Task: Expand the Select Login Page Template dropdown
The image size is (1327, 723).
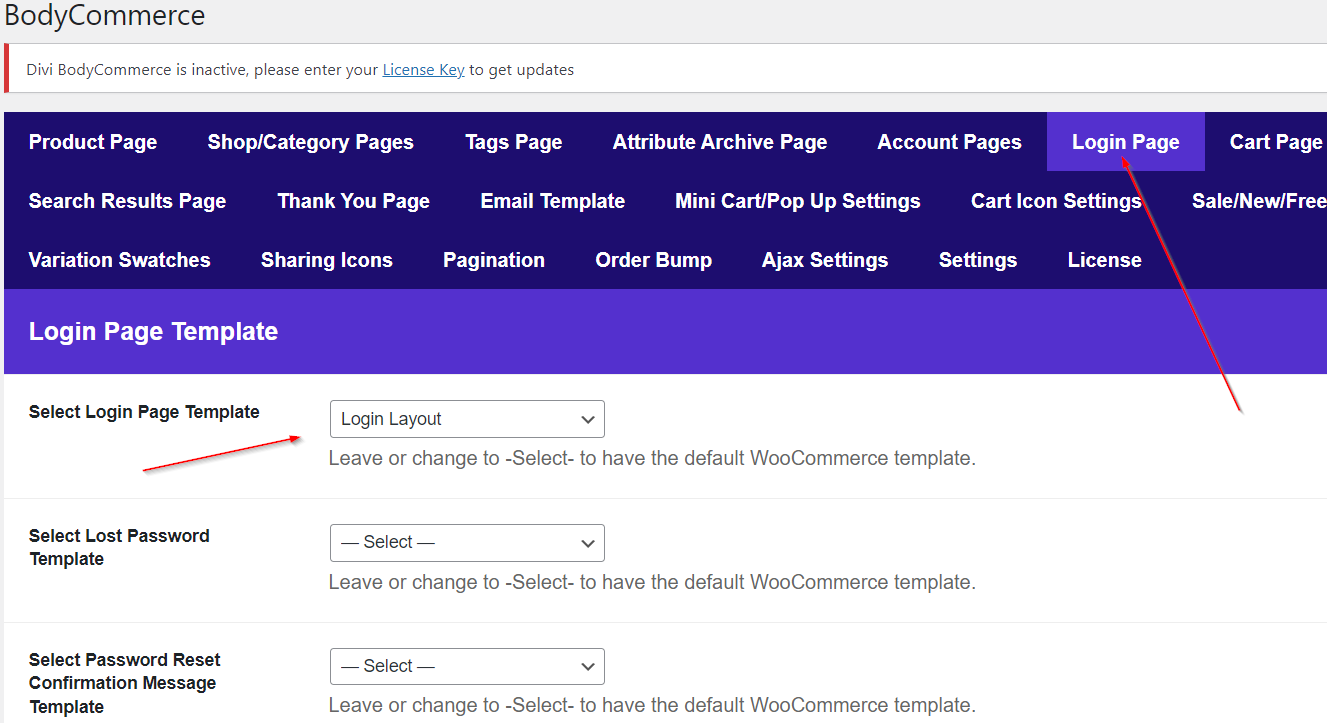Action: [467, 419]
